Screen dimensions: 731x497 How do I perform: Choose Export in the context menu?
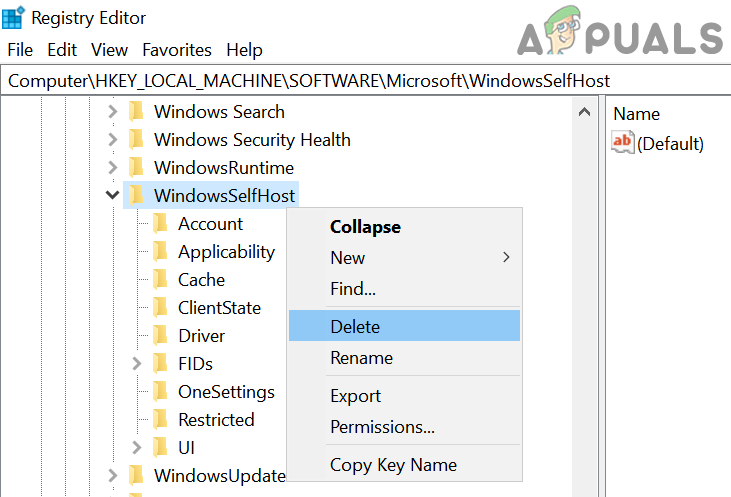(x=404, y=395)
